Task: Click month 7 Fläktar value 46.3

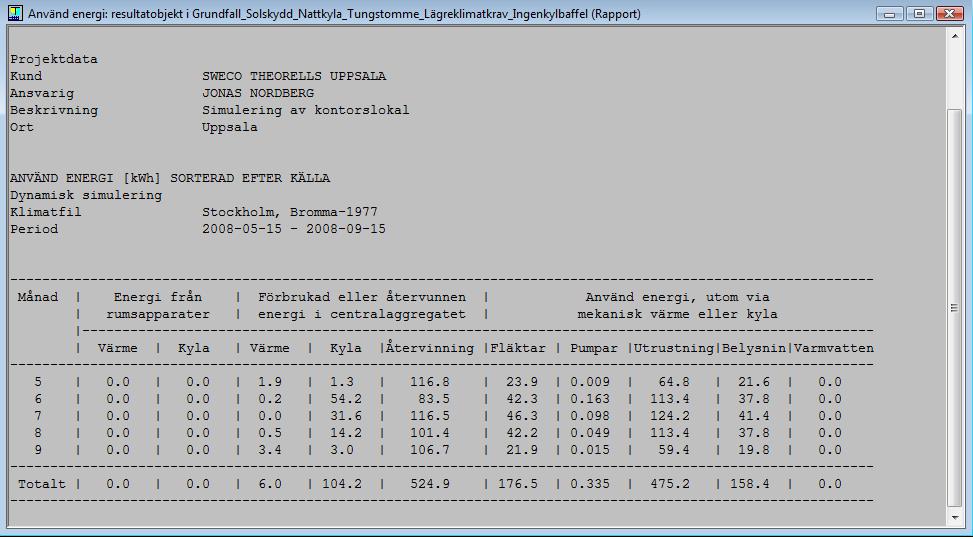Action: pyautogui.click(x=521, y=416)
